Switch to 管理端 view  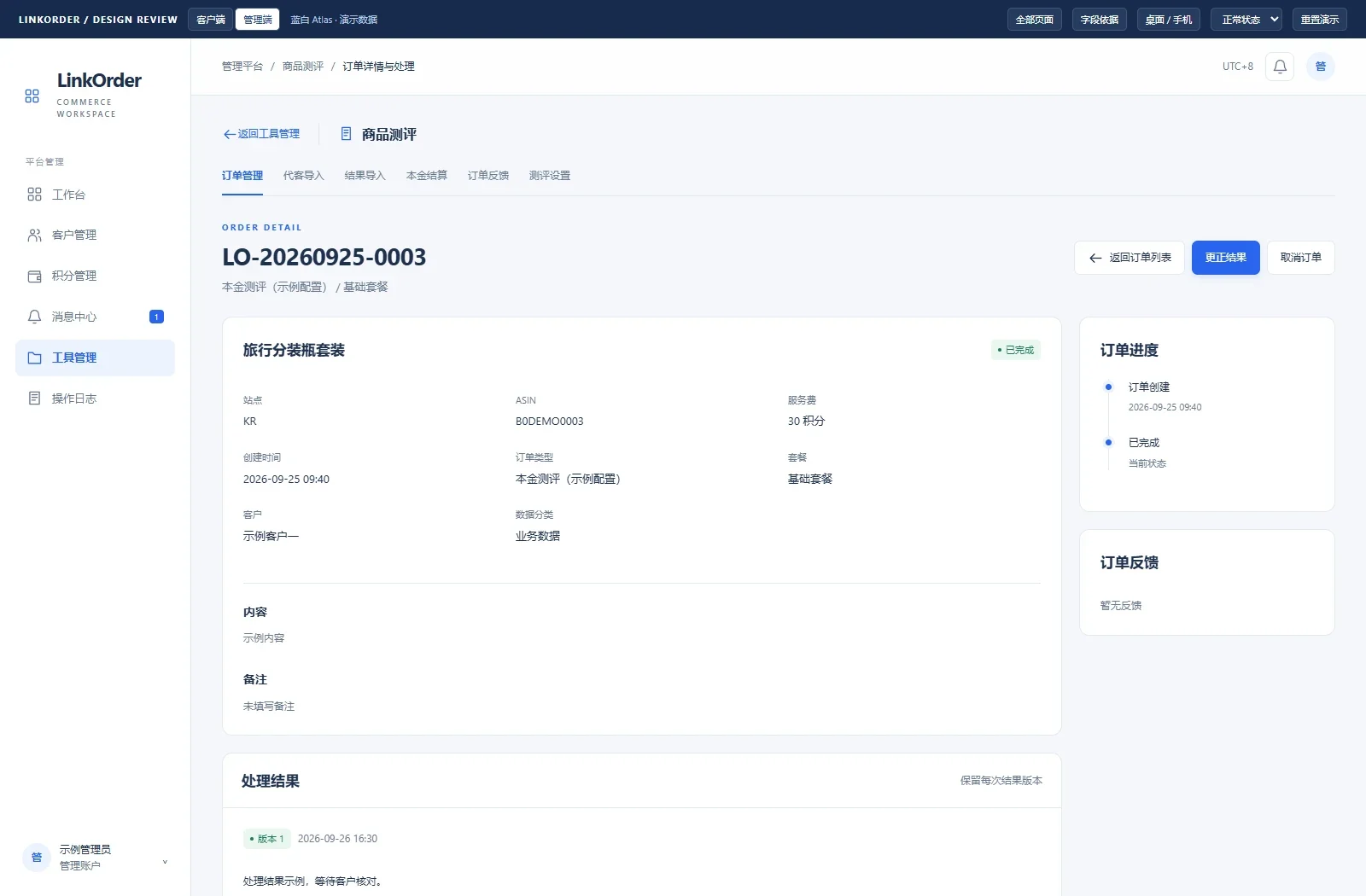[258, 20]
